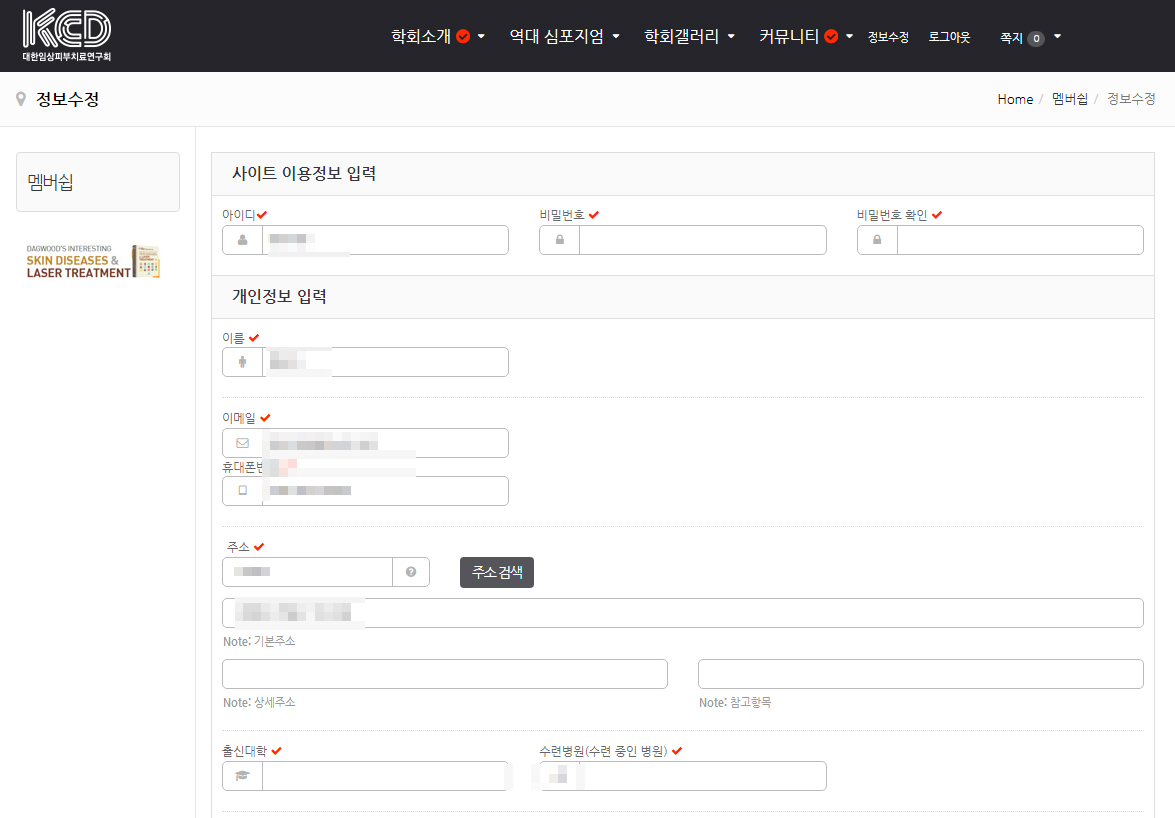
Task: Open the 쪽지 dropdown in header
Action: pos(1030,38)
